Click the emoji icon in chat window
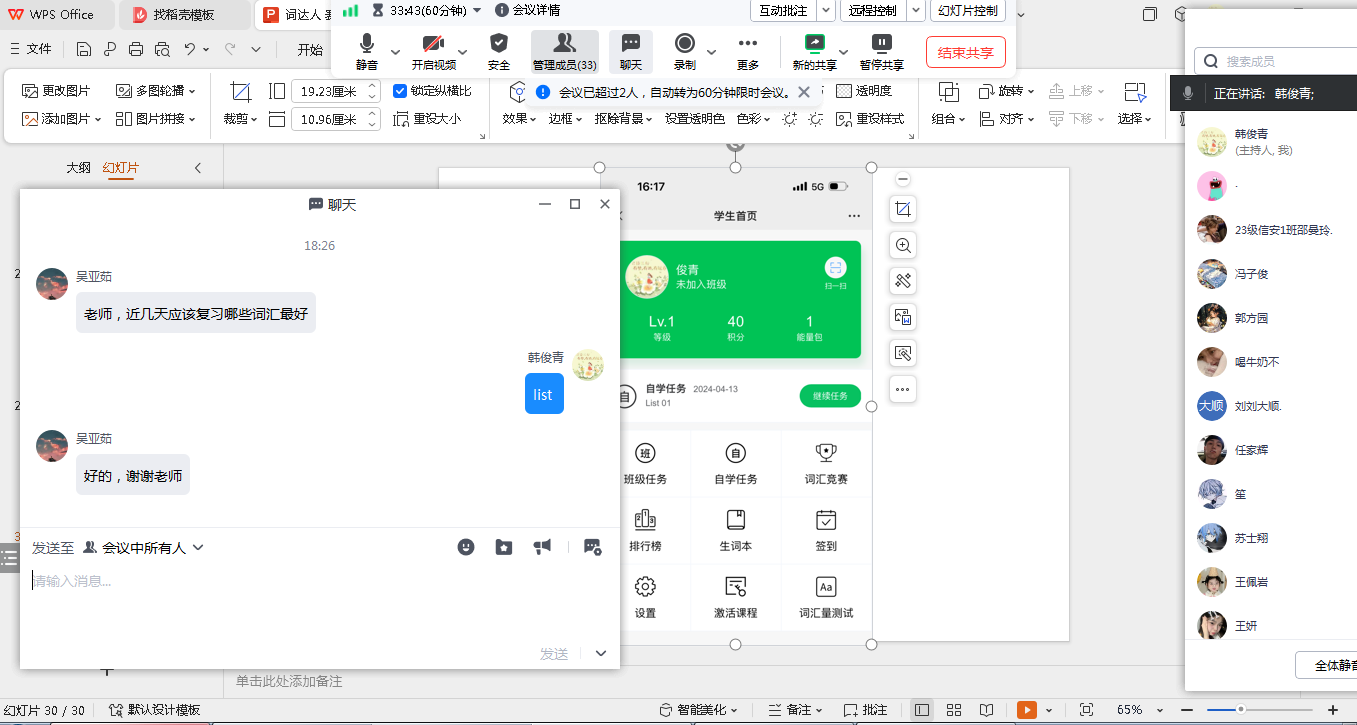Screen dimensions: 1357x725 [x=466, y=547]
